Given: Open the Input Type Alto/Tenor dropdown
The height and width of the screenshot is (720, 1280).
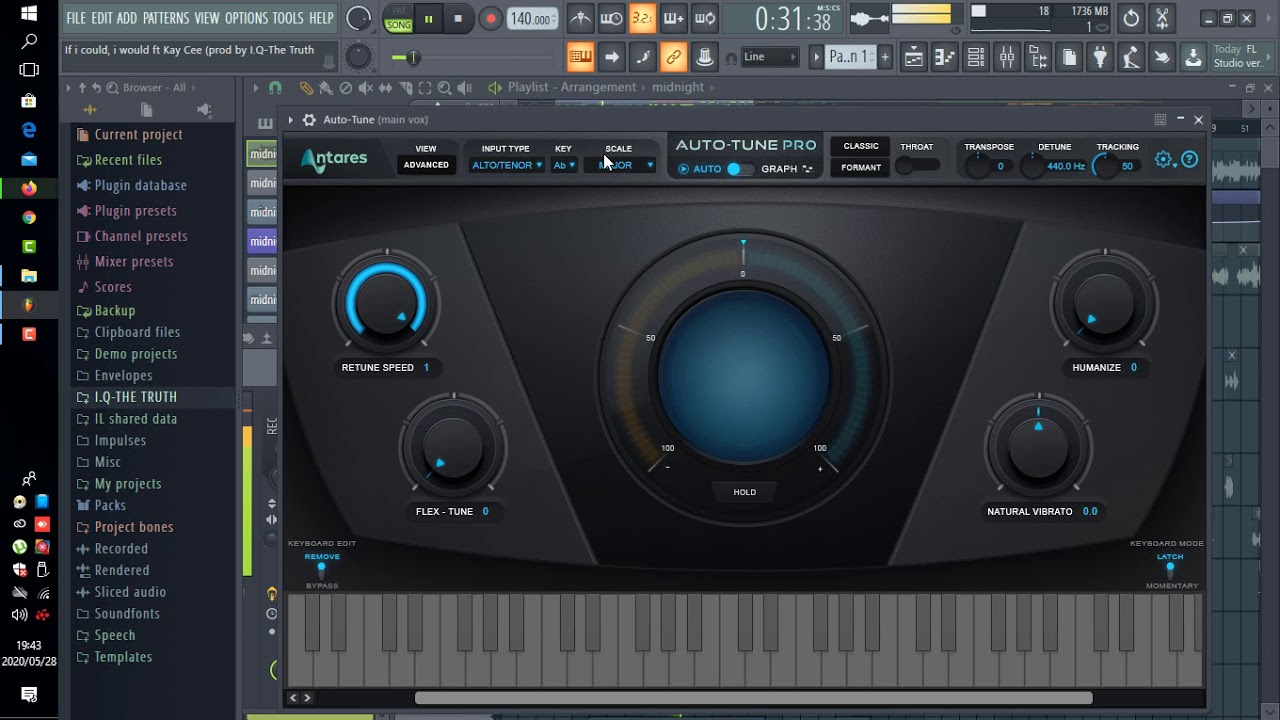Looking at the screenshot, I should coord(507,165).
